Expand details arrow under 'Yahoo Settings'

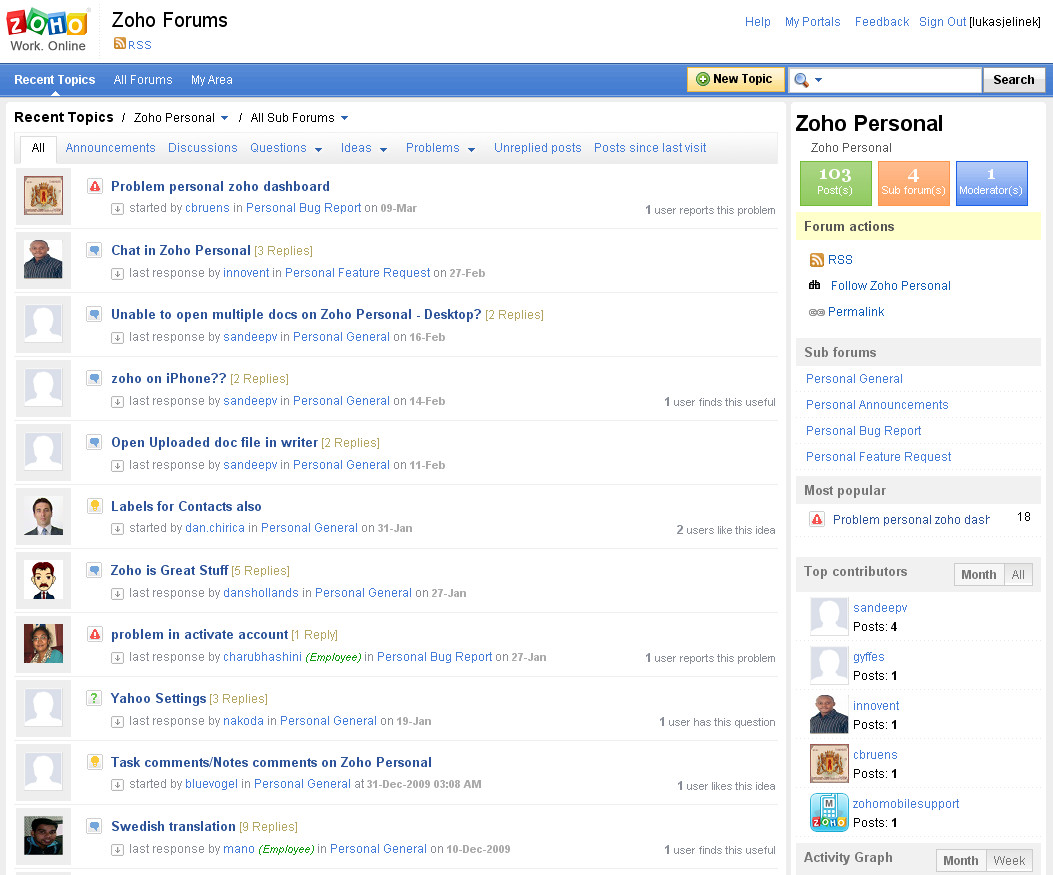pyautogui.click(x=118, y=722)
